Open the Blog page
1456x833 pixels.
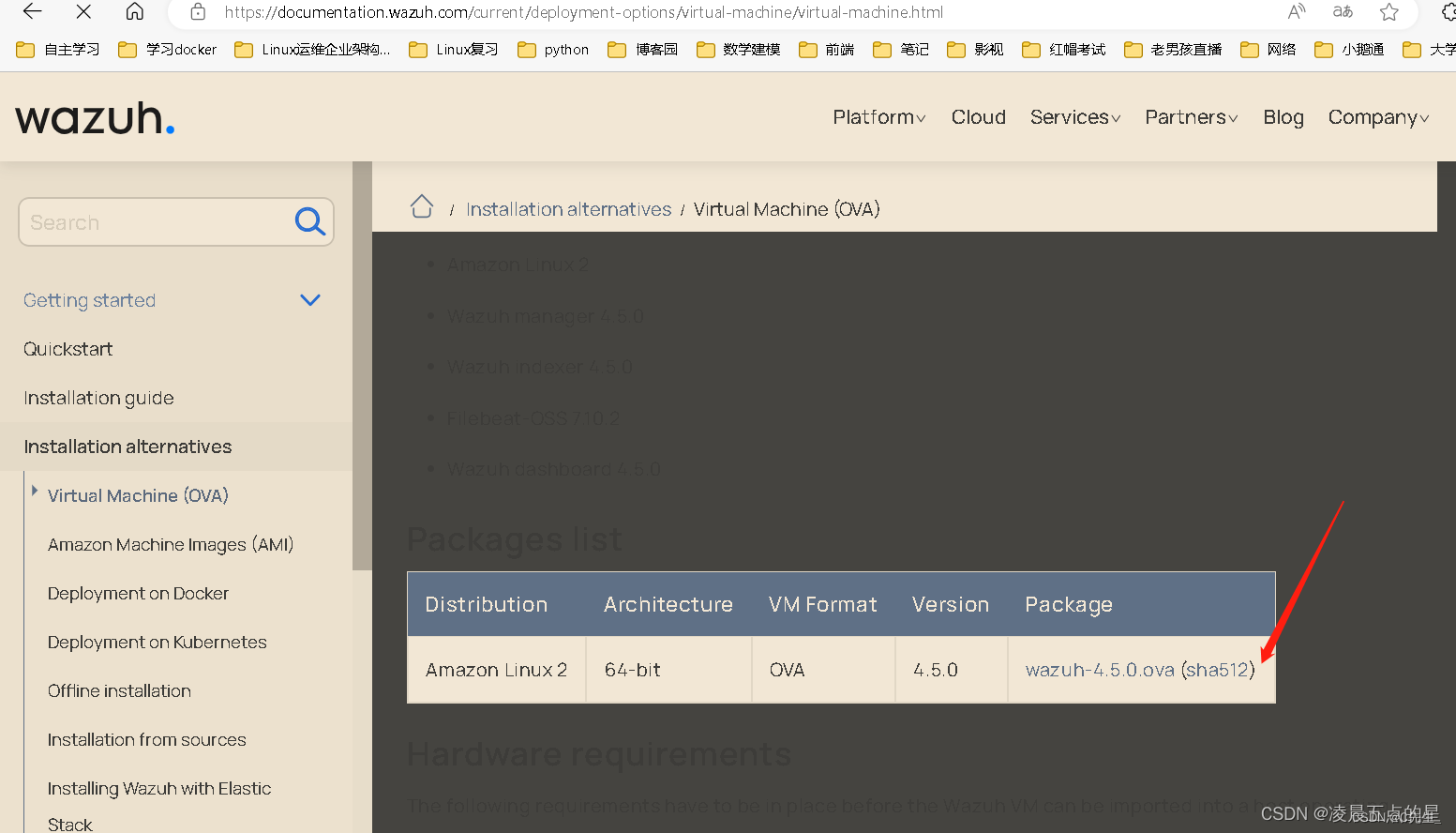[x=1283, y=117]
